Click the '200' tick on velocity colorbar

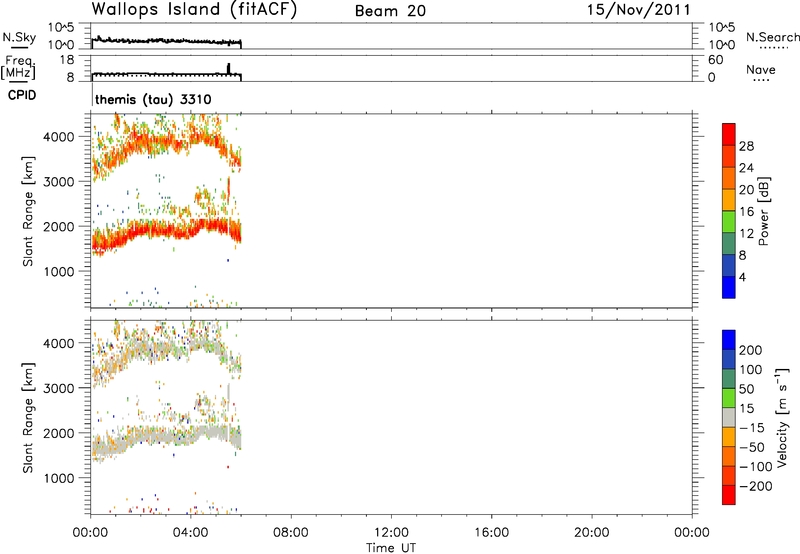(x=751, y=350)
